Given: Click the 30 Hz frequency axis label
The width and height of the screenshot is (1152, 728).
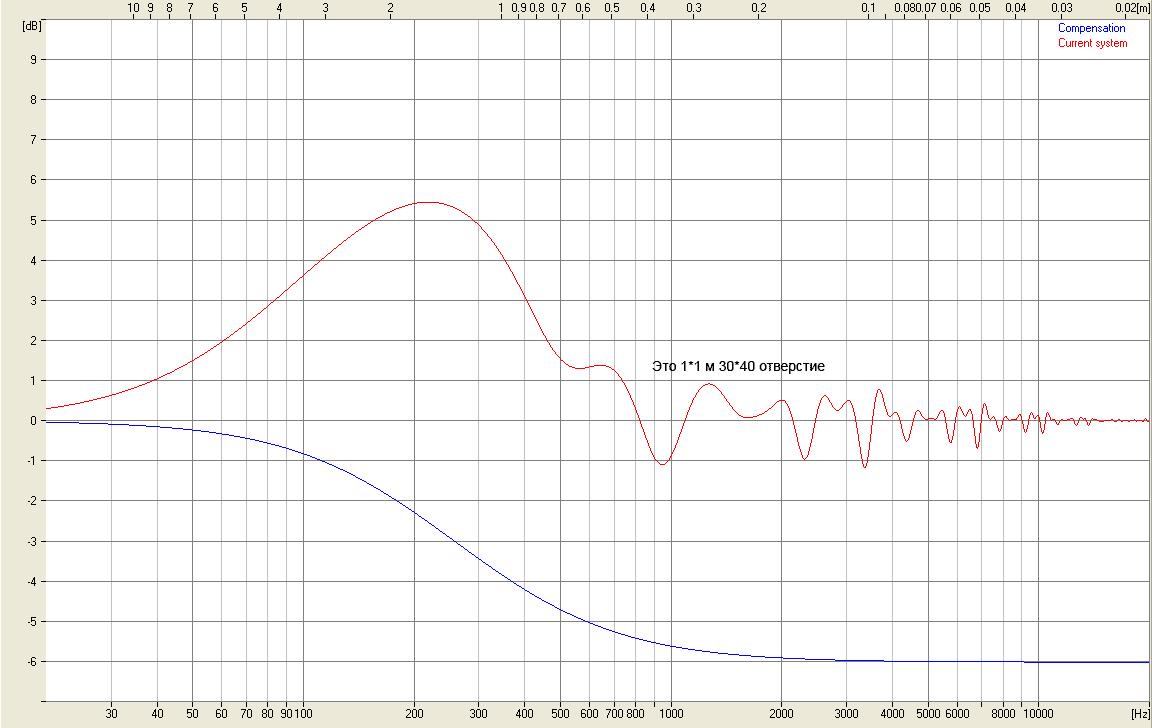Looking at the screenshot, I should 112,713.
